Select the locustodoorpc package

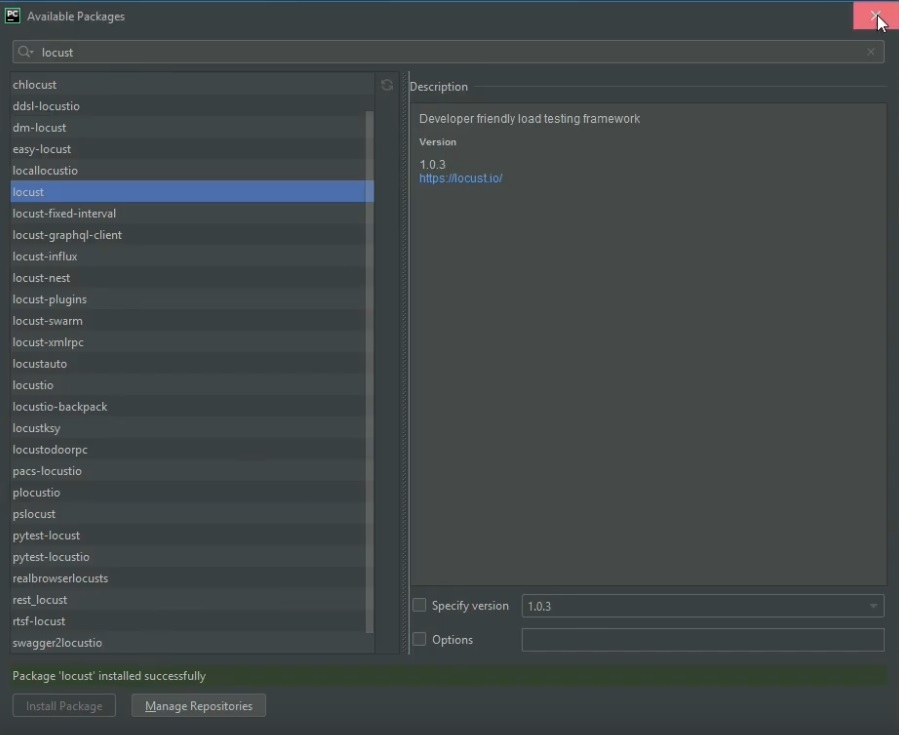(x=192, y=449)
